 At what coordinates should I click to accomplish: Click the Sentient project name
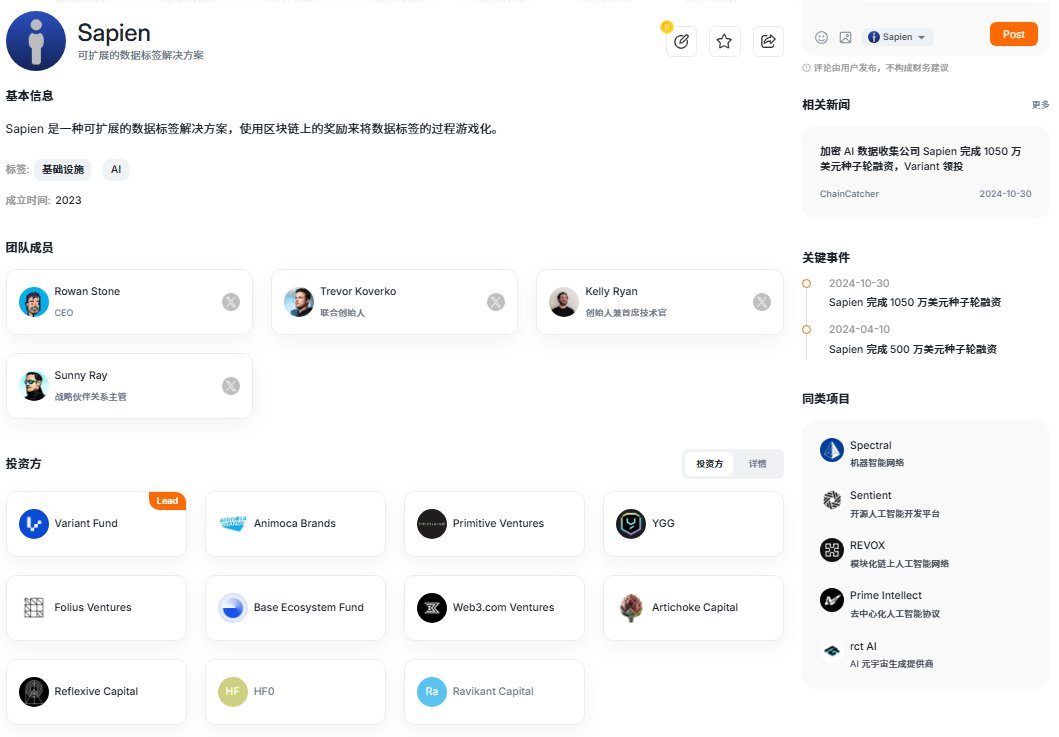tap(871, 495)
